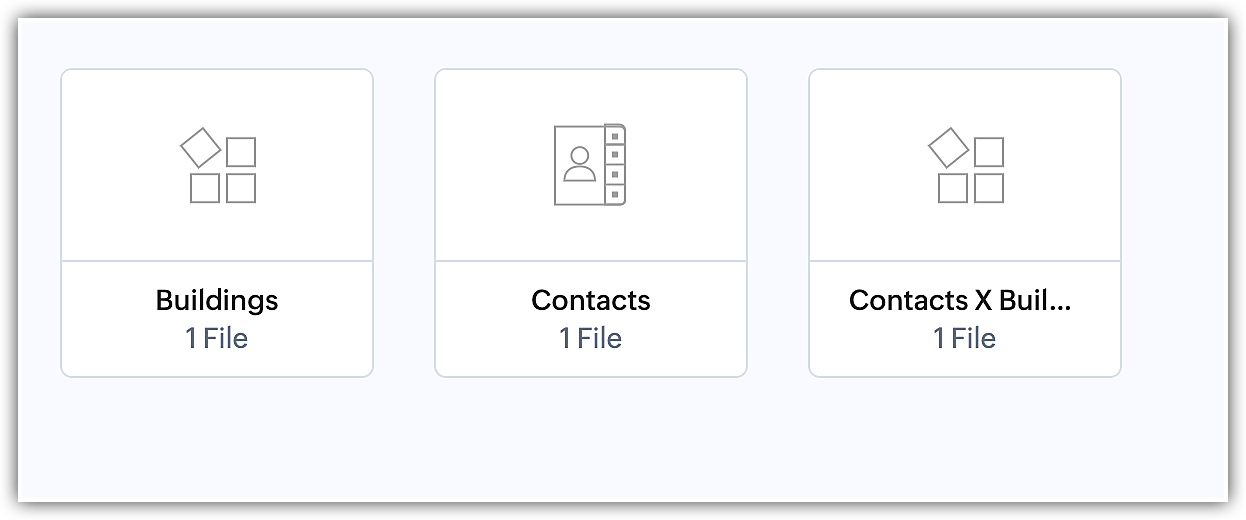The width and height of the screenshot is (1246, 520).
Task: Click "1 File" under Buildings
Action: [x=216, y=338]
